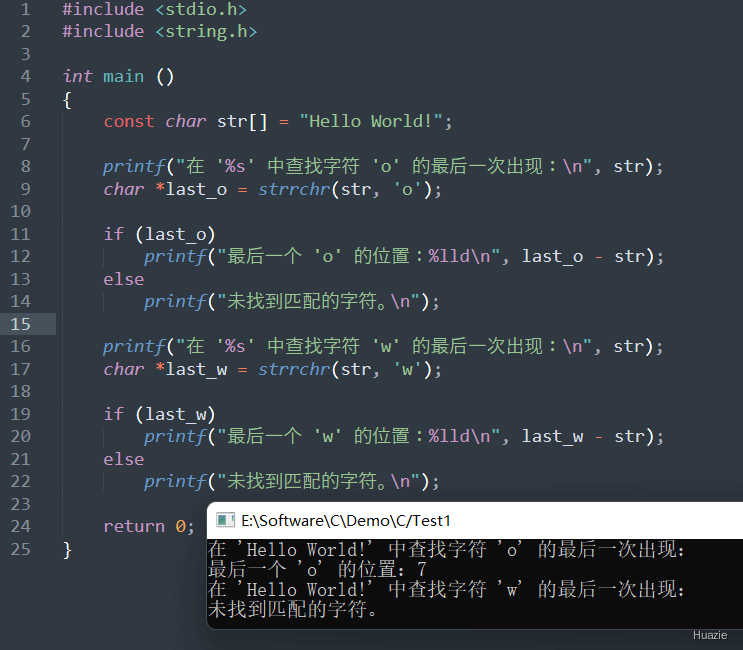
Task: Select the console title text E:\Software\C\Demo\C/Test1
Action: point(346,521)
